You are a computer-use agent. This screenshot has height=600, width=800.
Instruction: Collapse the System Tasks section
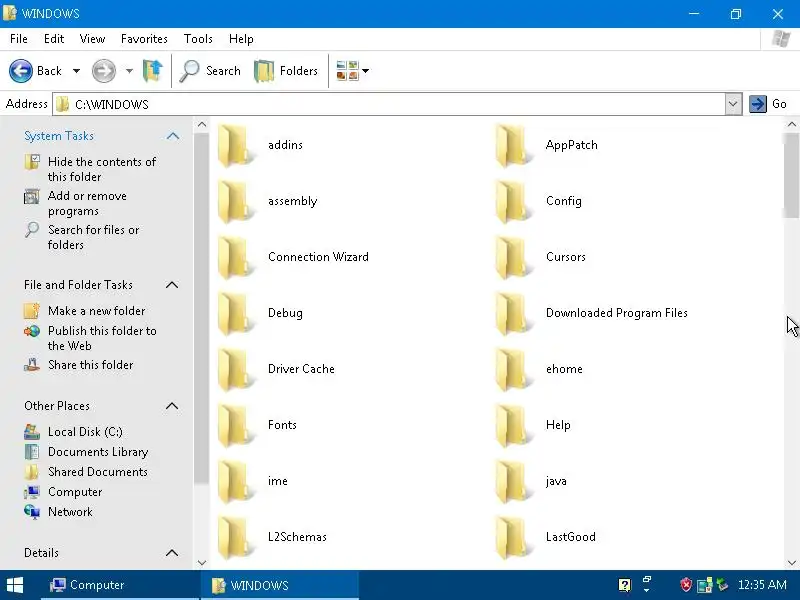coord(172,136)
